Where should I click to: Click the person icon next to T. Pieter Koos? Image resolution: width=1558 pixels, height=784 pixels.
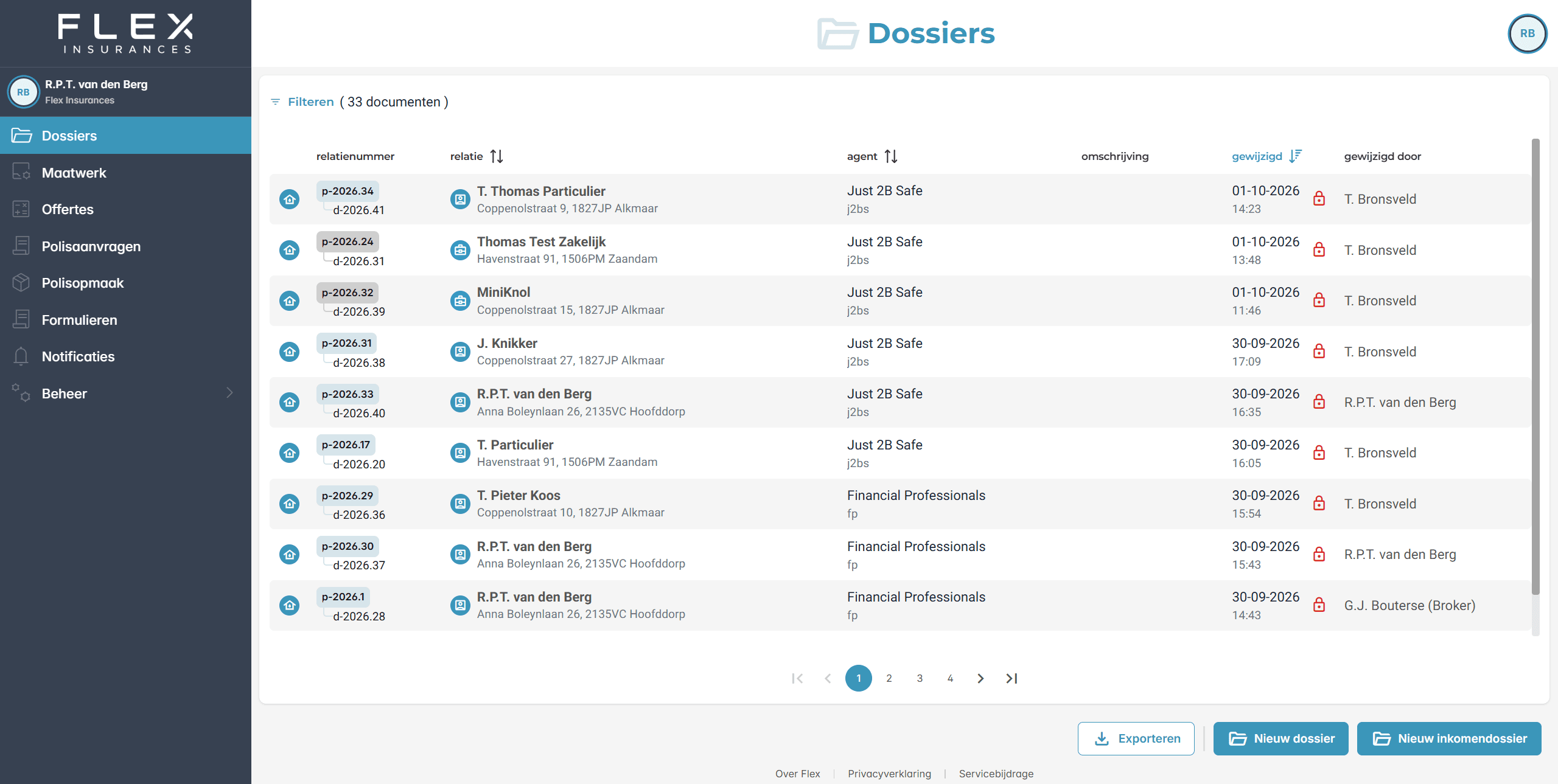coord(460,504)
